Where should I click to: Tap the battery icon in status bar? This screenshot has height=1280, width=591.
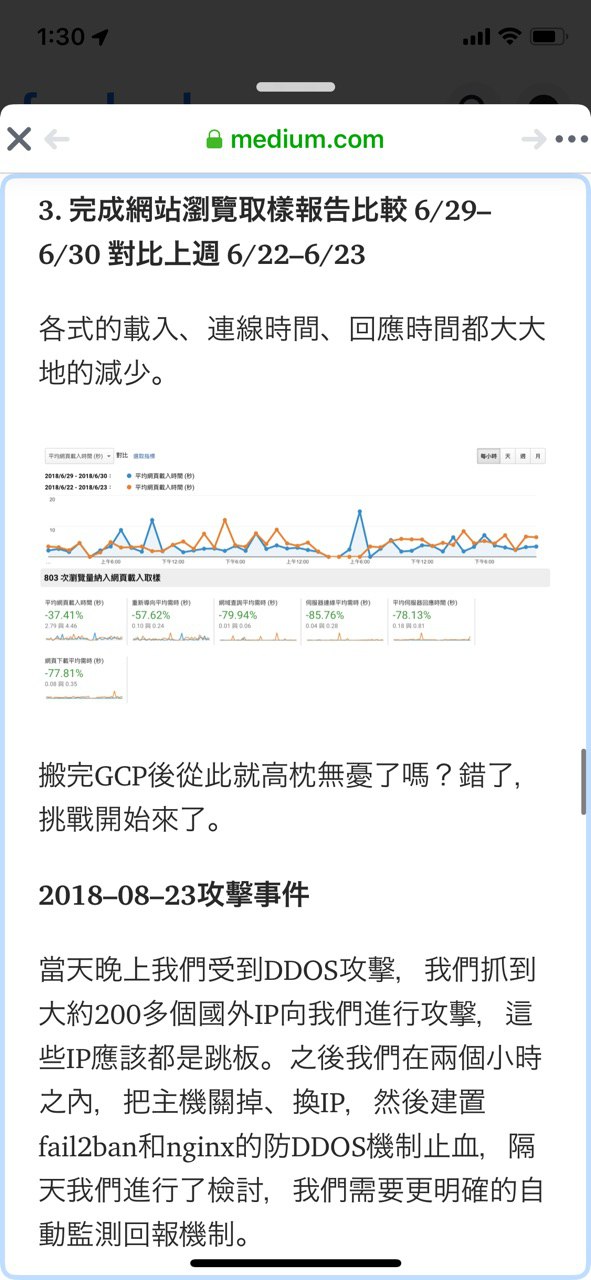(x=549, y=37)
